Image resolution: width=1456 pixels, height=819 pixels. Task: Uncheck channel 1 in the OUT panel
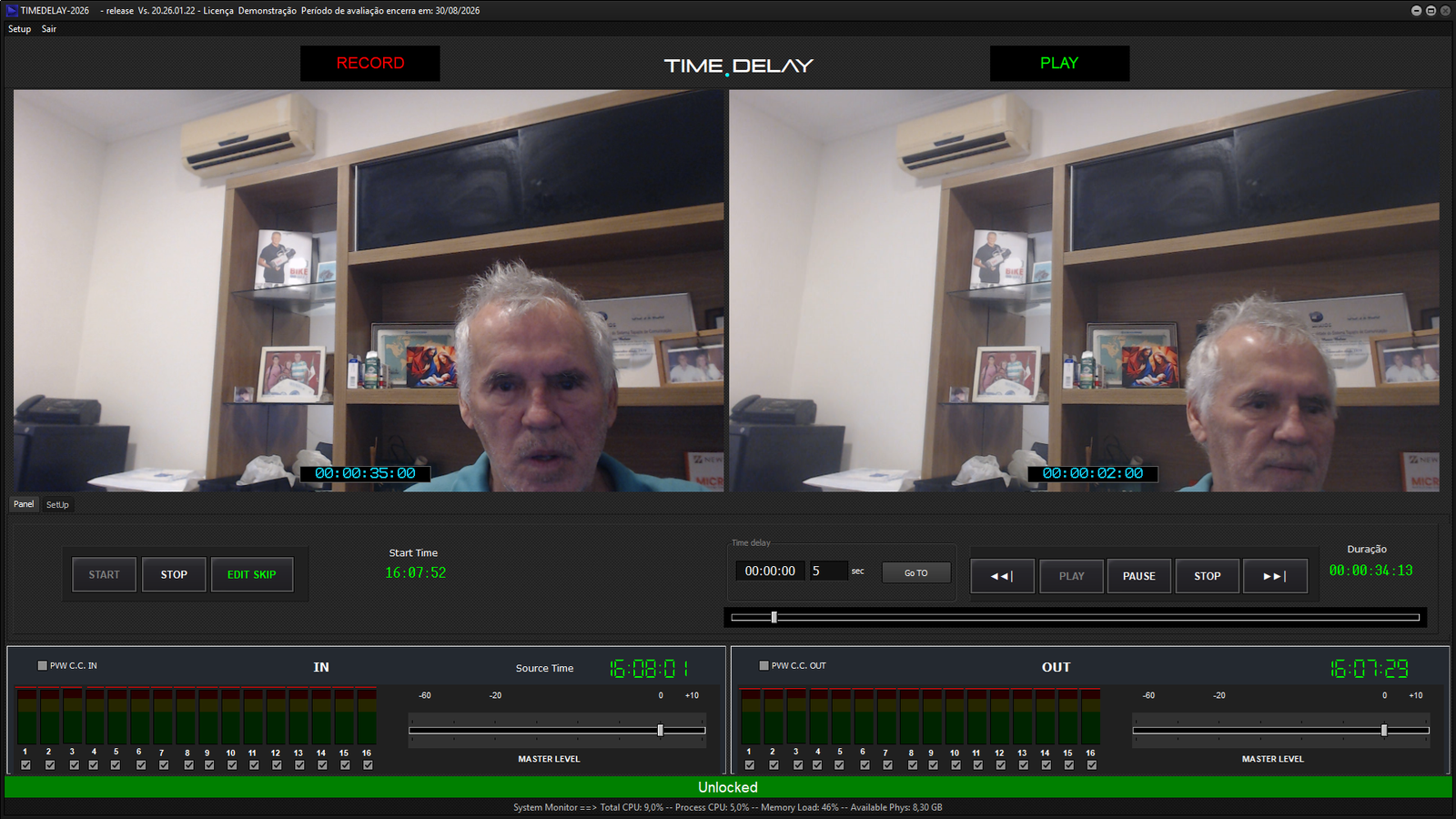pyautogui.click(x=749, y=765)
